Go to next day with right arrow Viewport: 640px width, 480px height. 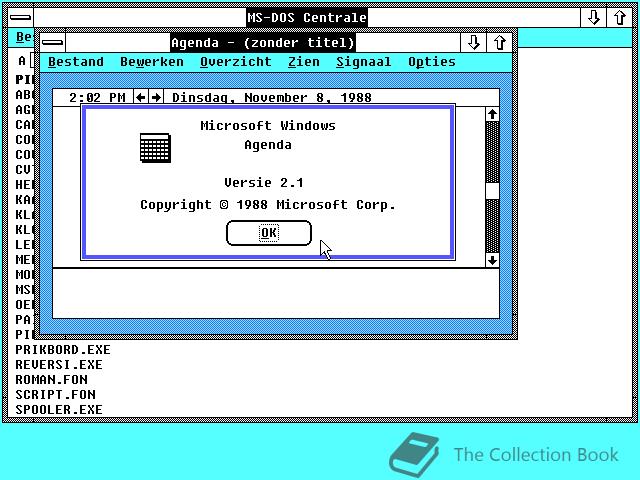pos(156,97)
